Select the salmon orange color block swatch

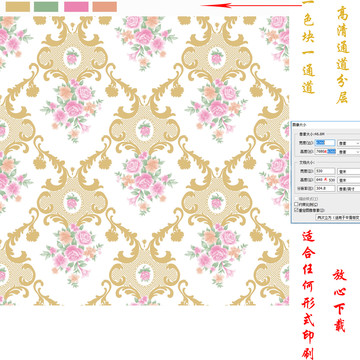coord(105,7)
